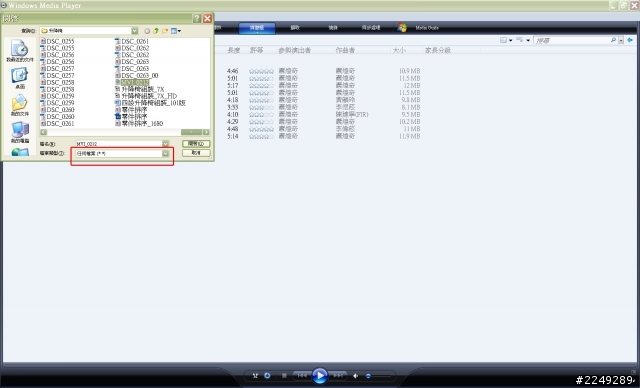
Task: Sort by Rating (評等) column
Action: [x=256, y=50]
